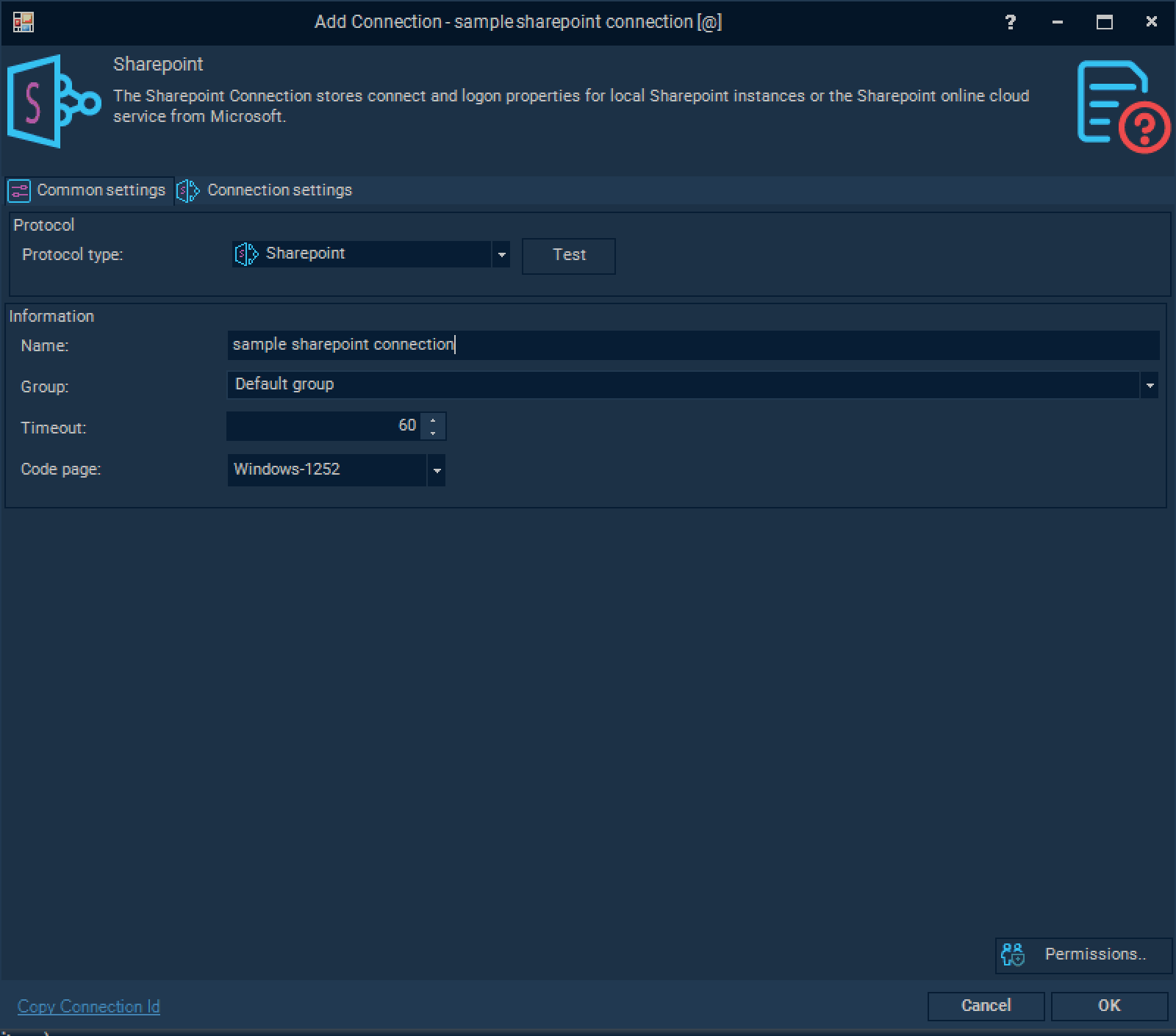Open help via the title bar question mark
This screenshot has width=1176, height=1036.
pyautogui.click(x=1011, y=22)
